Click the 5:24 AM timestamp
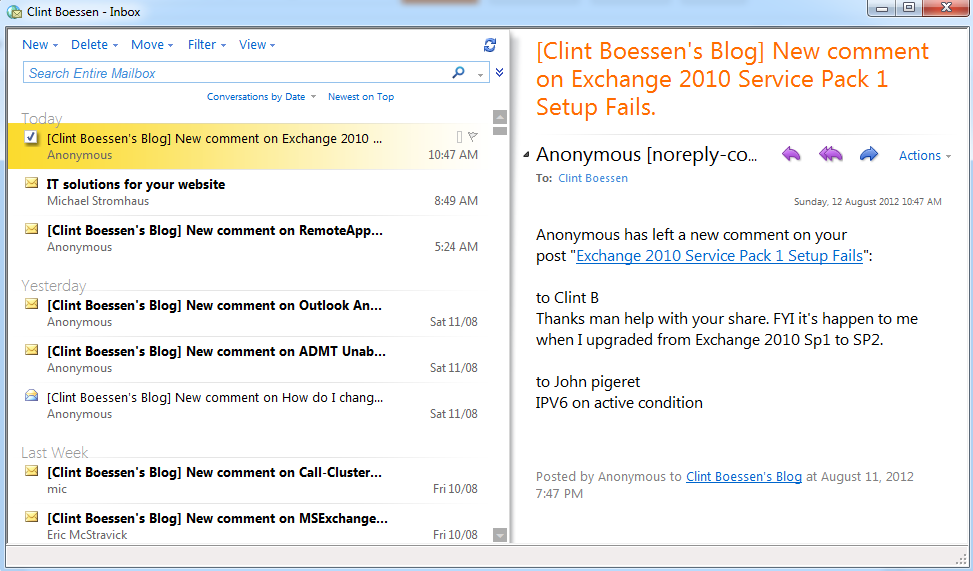Viewport: 973px width, 571px height. pyautogui.click(x=456, y=247)
